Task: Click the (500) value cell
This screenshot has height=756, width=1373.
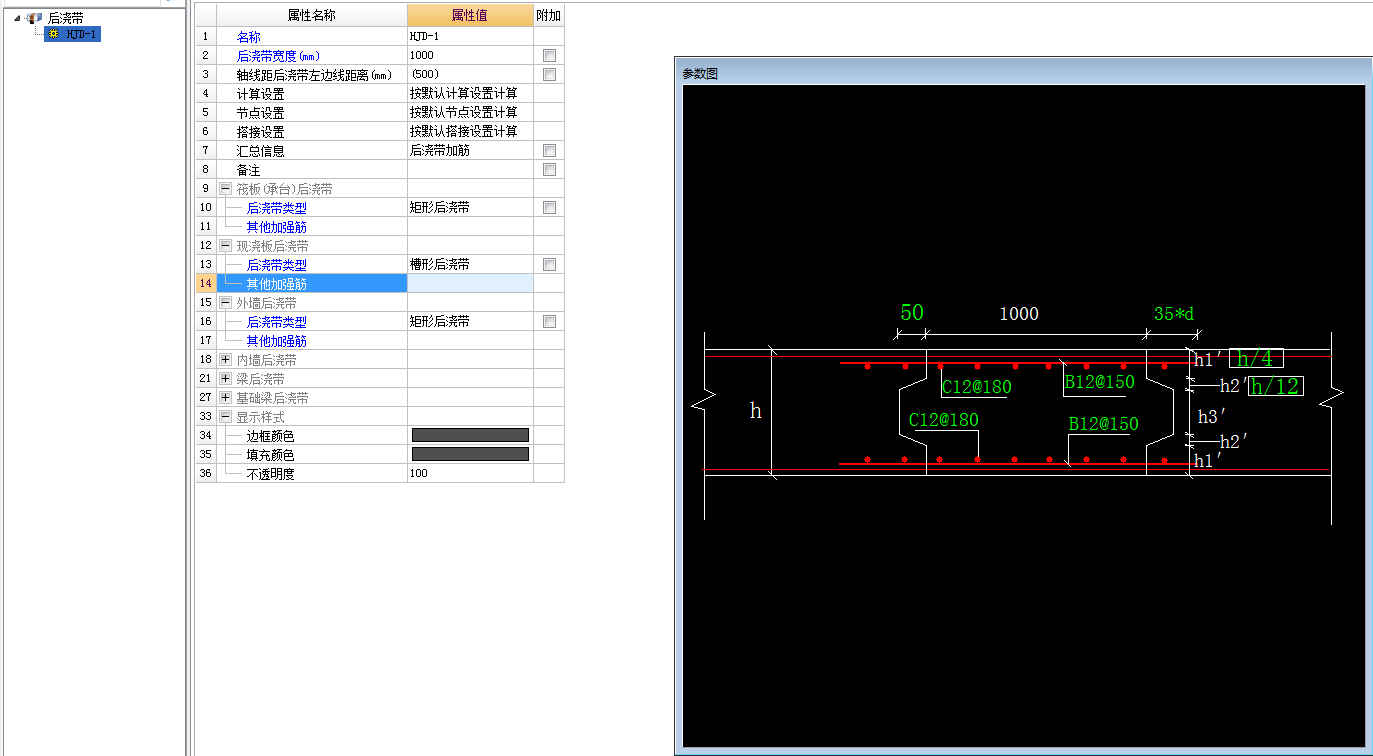Action: [x=470, y=74]
